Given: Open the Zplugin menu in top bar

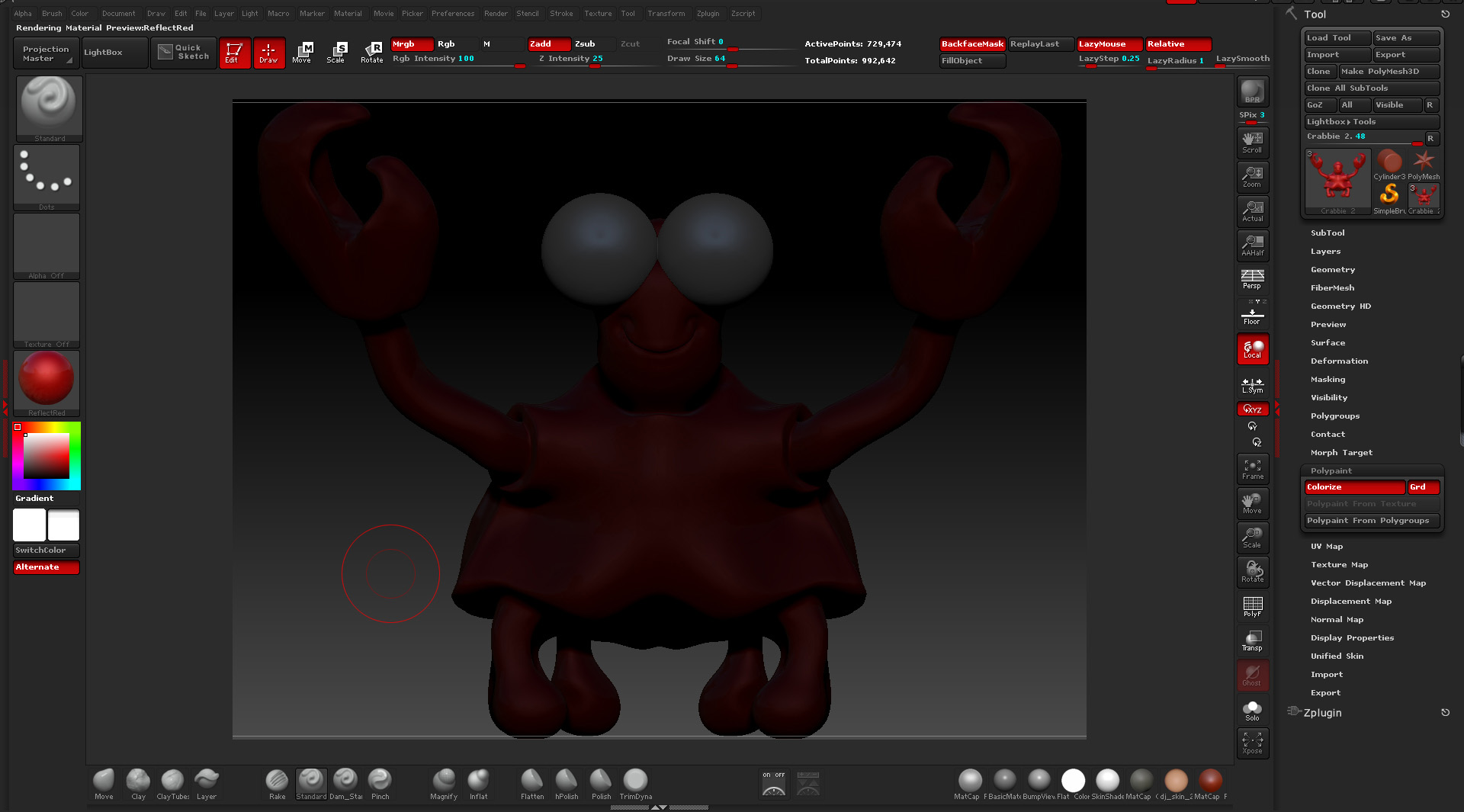Looking at the screenshot, I should click(x=708, y=13).
